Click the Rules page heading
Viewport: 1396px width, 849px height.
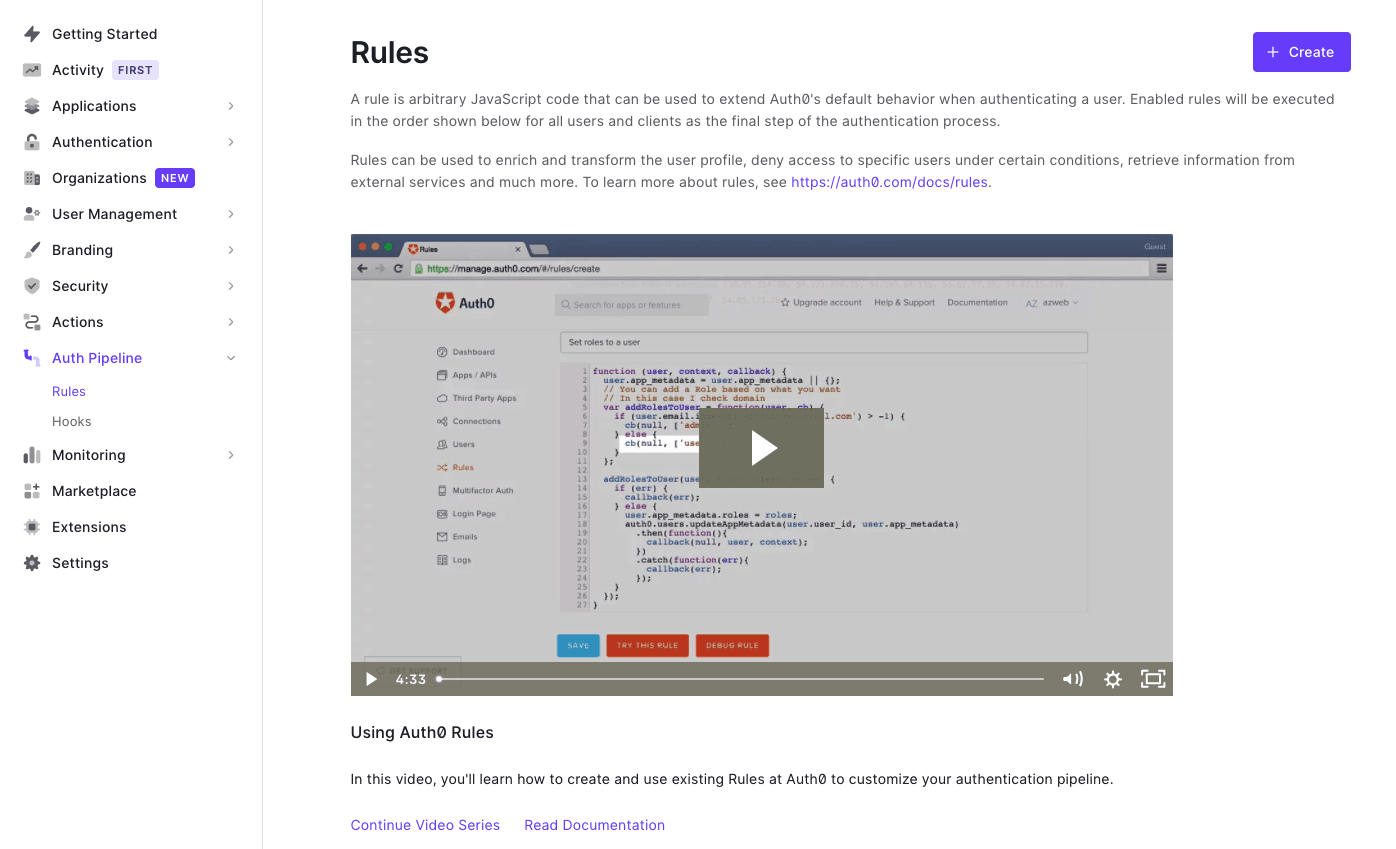390,53
